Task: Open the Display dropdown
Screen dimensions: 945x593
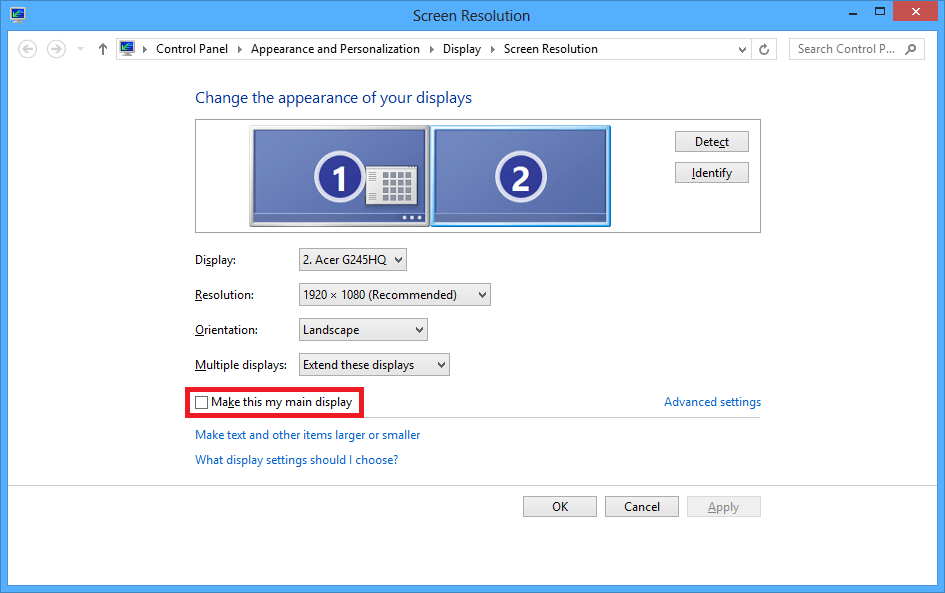Action: 353,260
